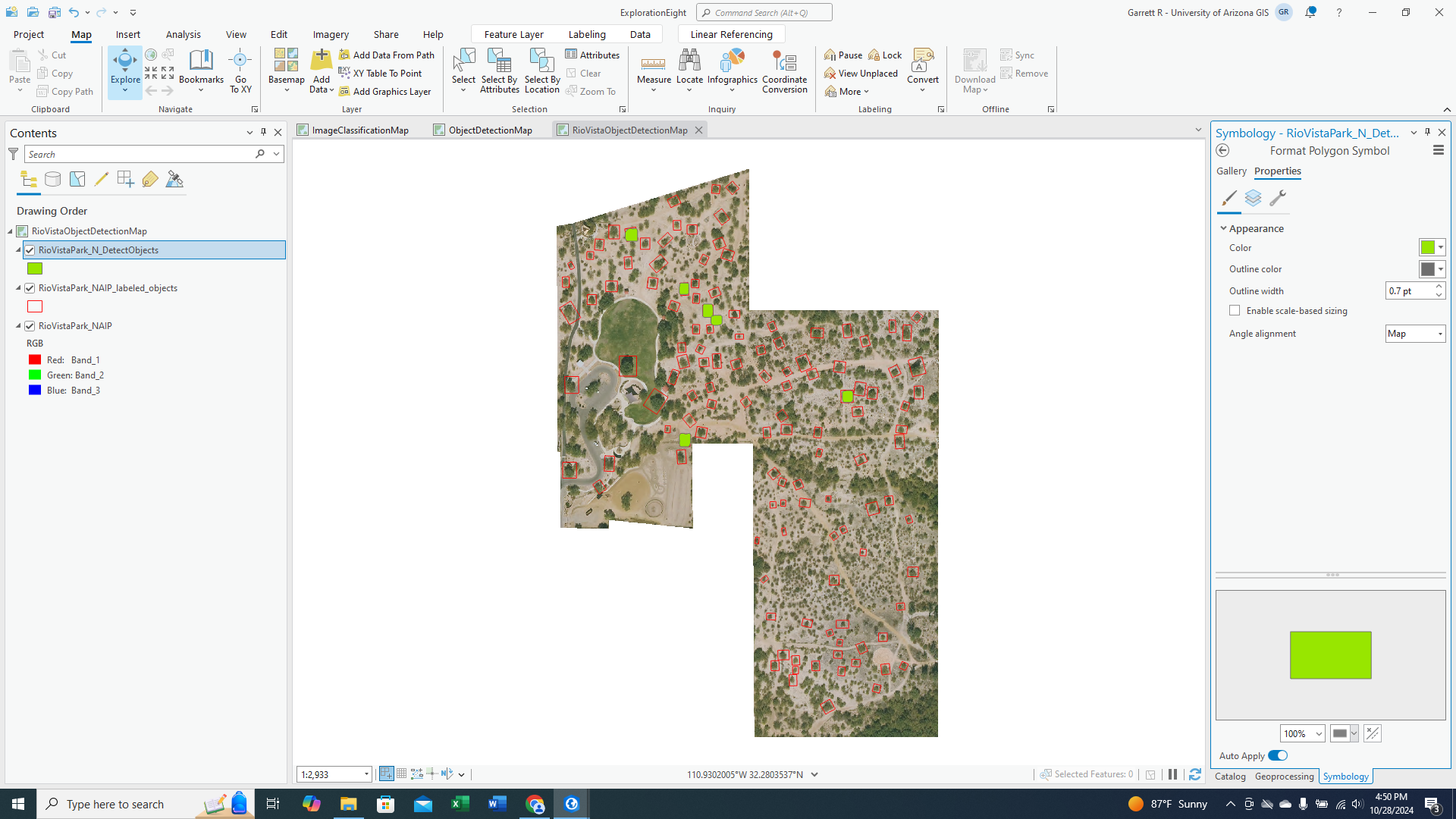Open the map scale dropdown
This screenshot has width=1456, height=819.
click(366, 774)
